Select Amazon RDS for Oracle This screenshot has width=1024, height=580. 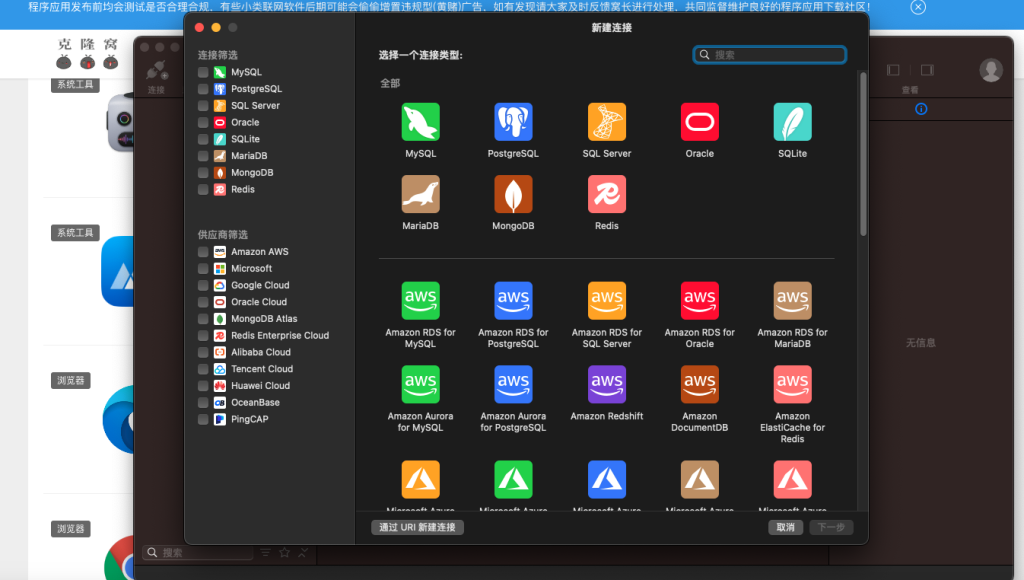tap(699, 300)
